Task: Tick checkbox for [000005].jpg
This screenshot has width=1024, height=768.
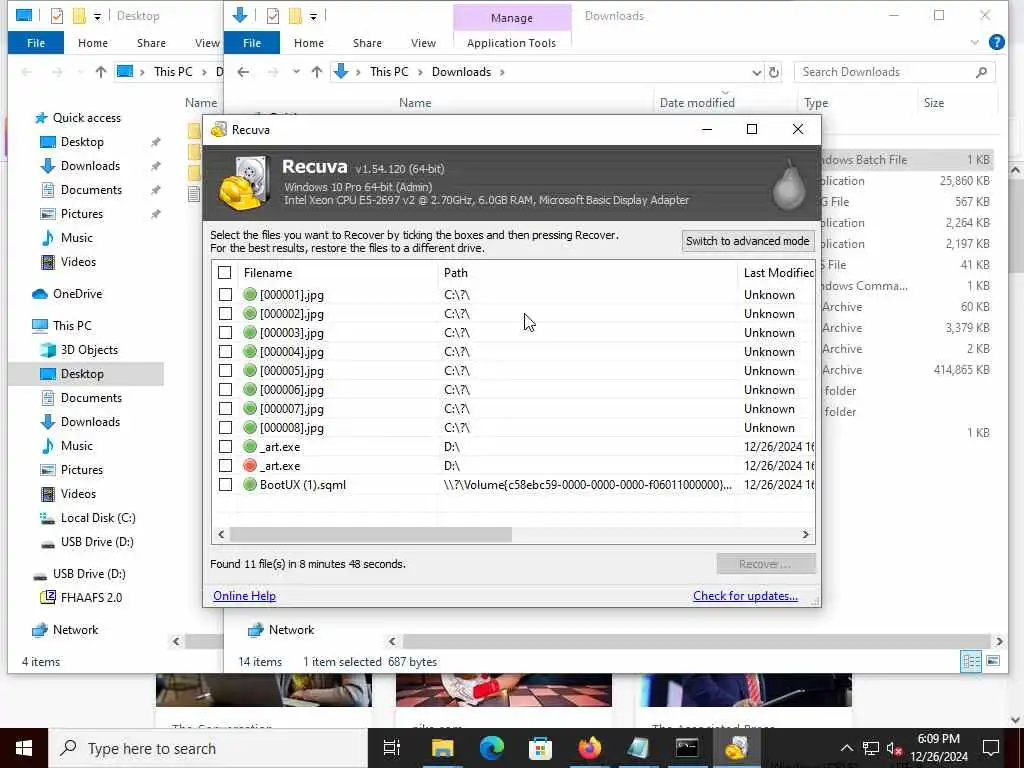Action: click(x=225, y=370)
